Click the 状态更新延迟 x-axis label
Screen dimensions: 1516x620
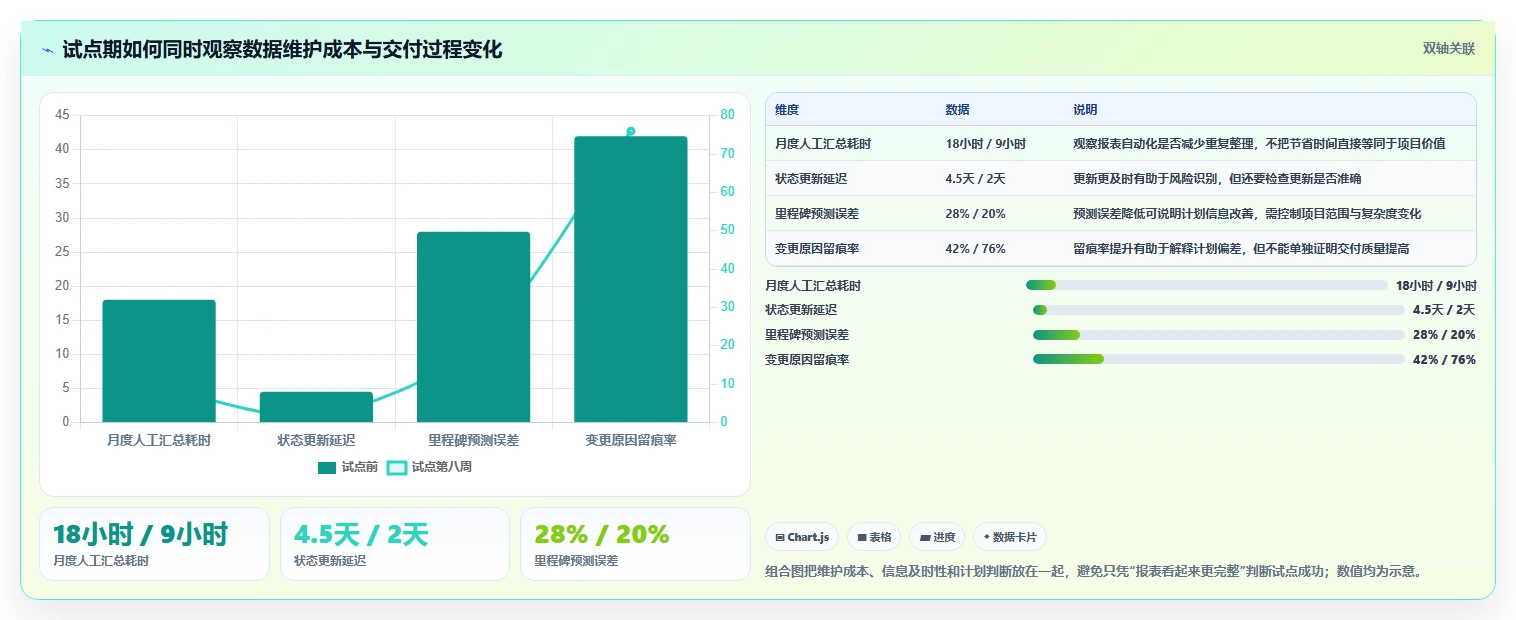(x=316, y=440)
